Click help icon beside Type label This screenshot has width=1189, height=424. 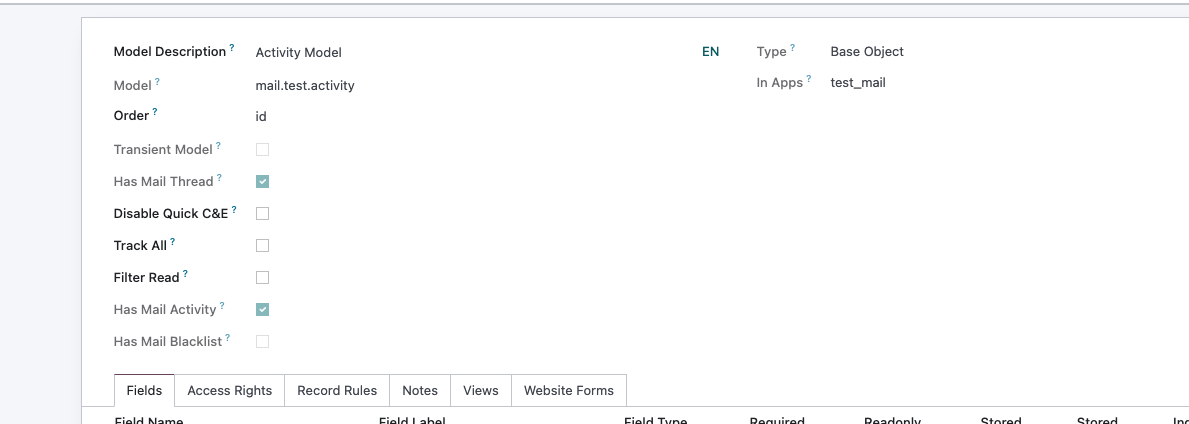tap(793, 48)
